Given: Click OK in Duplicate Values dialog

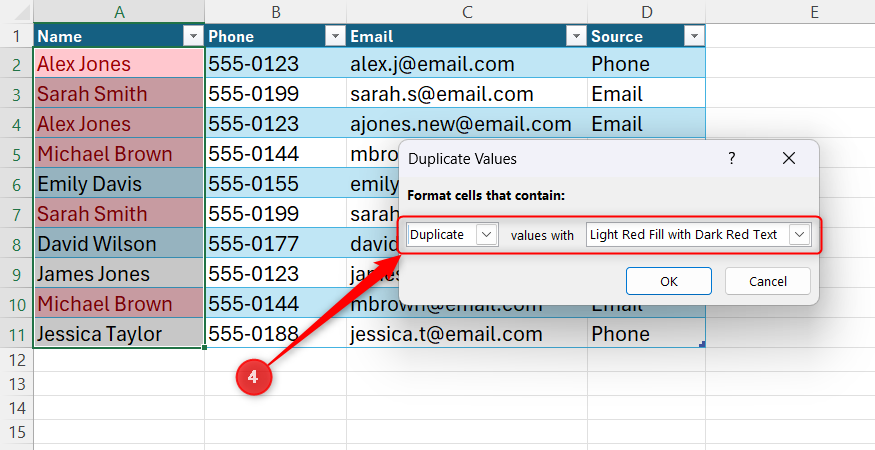Looking at the screenshot, I should tap(669, 281).
